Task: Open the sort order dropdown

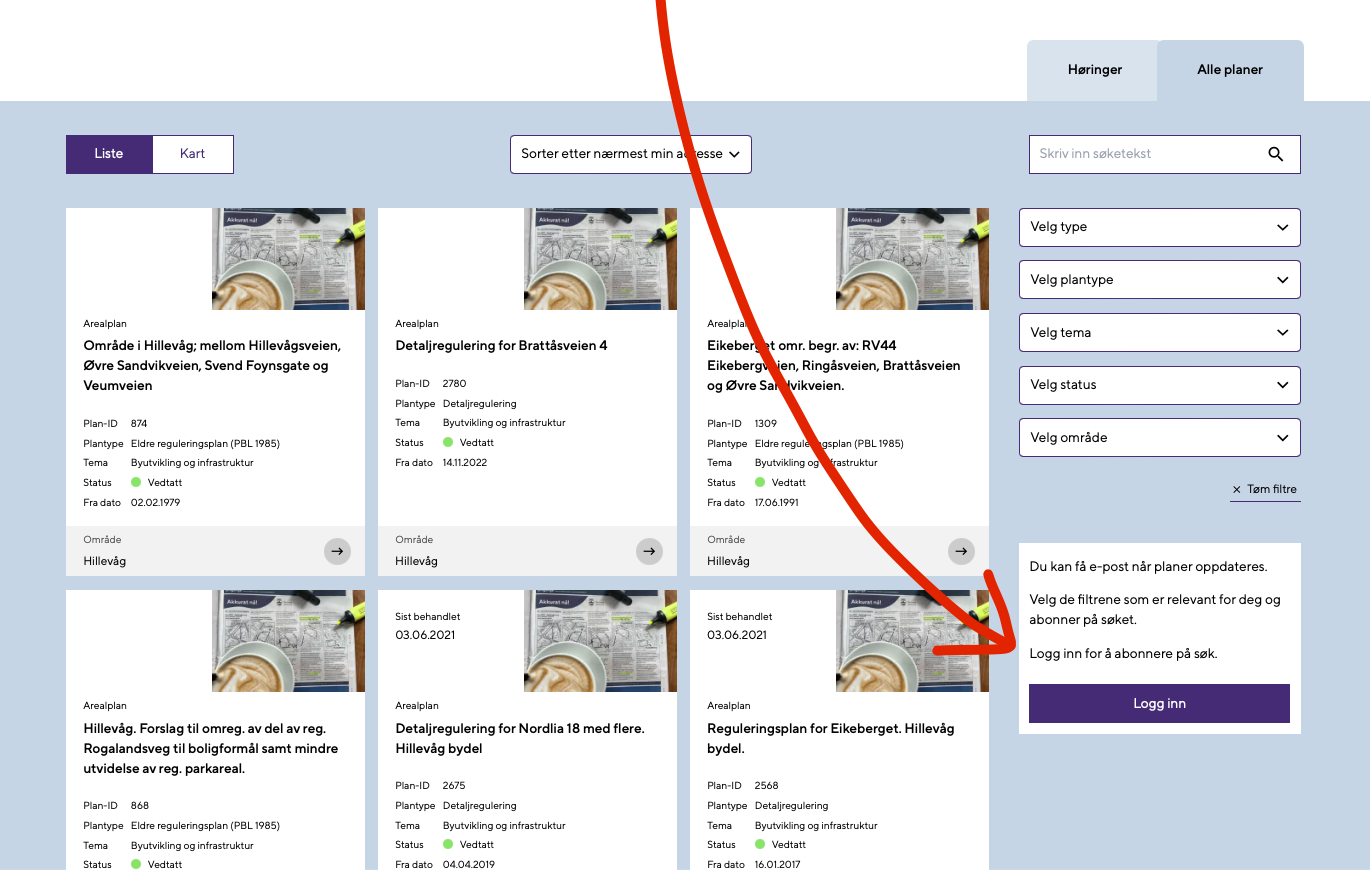Action: click(x=630, y=154)
